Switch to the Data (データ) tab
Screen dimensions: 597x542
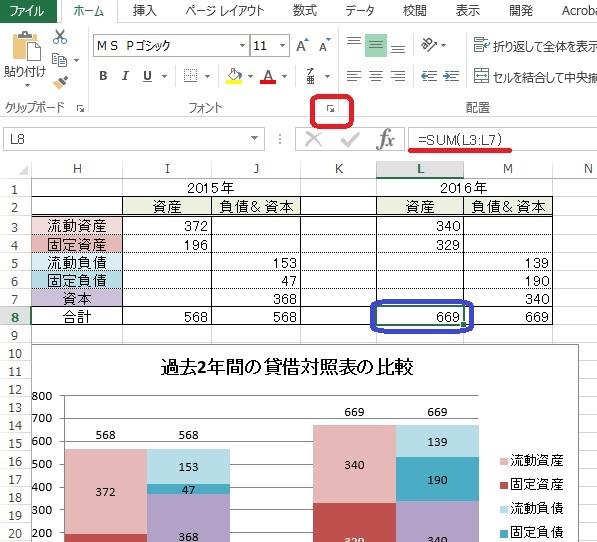click(359, 11)
